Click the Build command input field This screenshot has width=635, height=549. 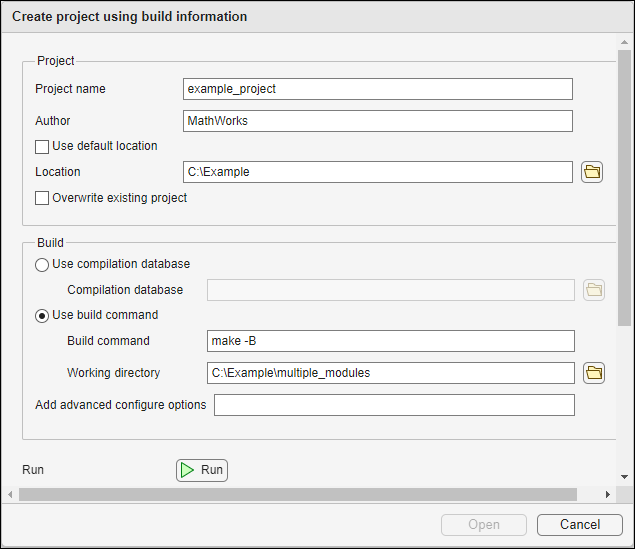click(389, 341)
